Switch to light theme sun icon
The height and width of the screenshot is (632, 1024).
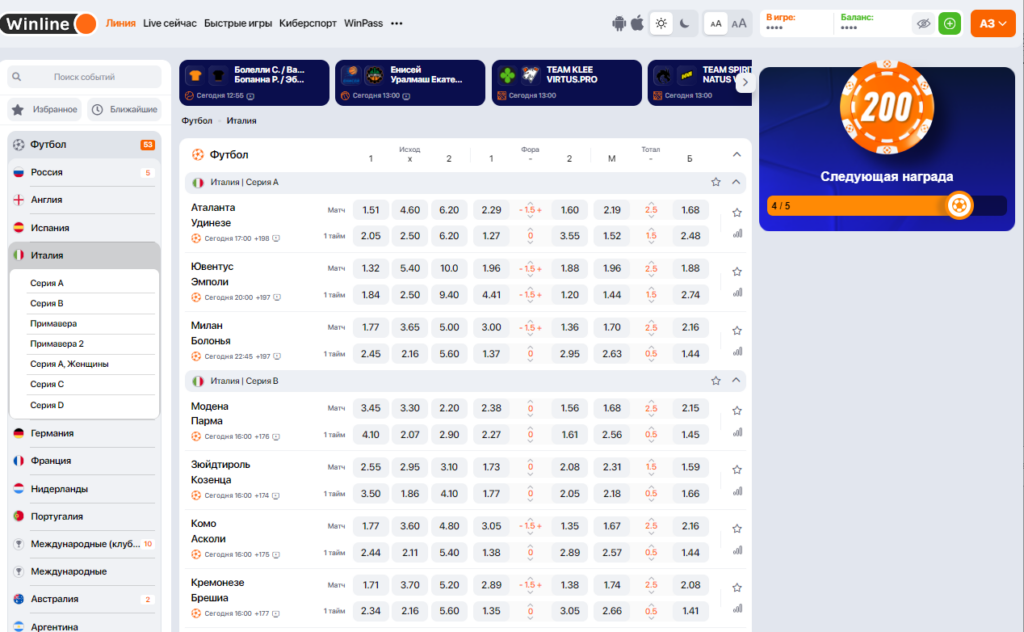(x=662, y=24)
